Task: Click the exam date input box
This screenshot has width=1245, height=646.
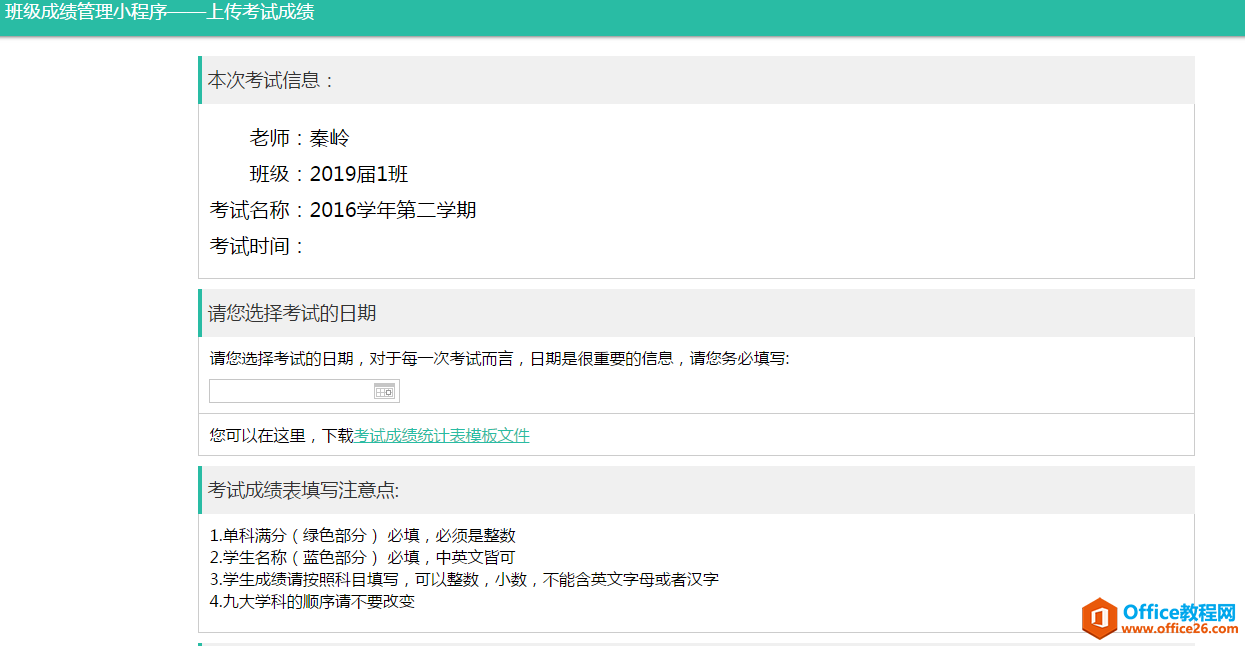Action: pyautogui.click(x=290, y=392)
